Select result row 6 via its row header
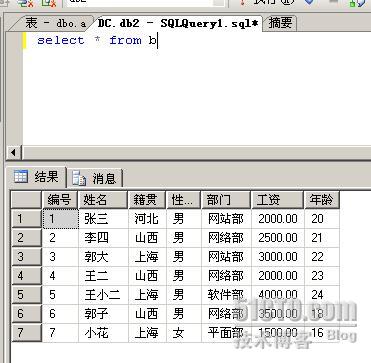Screen dimensions: 371x363 click(26, 314)
